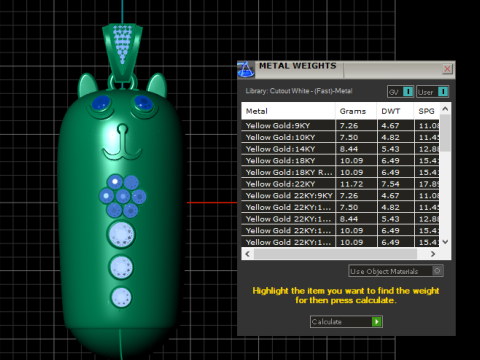Click the library name Cutout White label
The width and height of the screenshot is (480, 360).
[299, 91]
